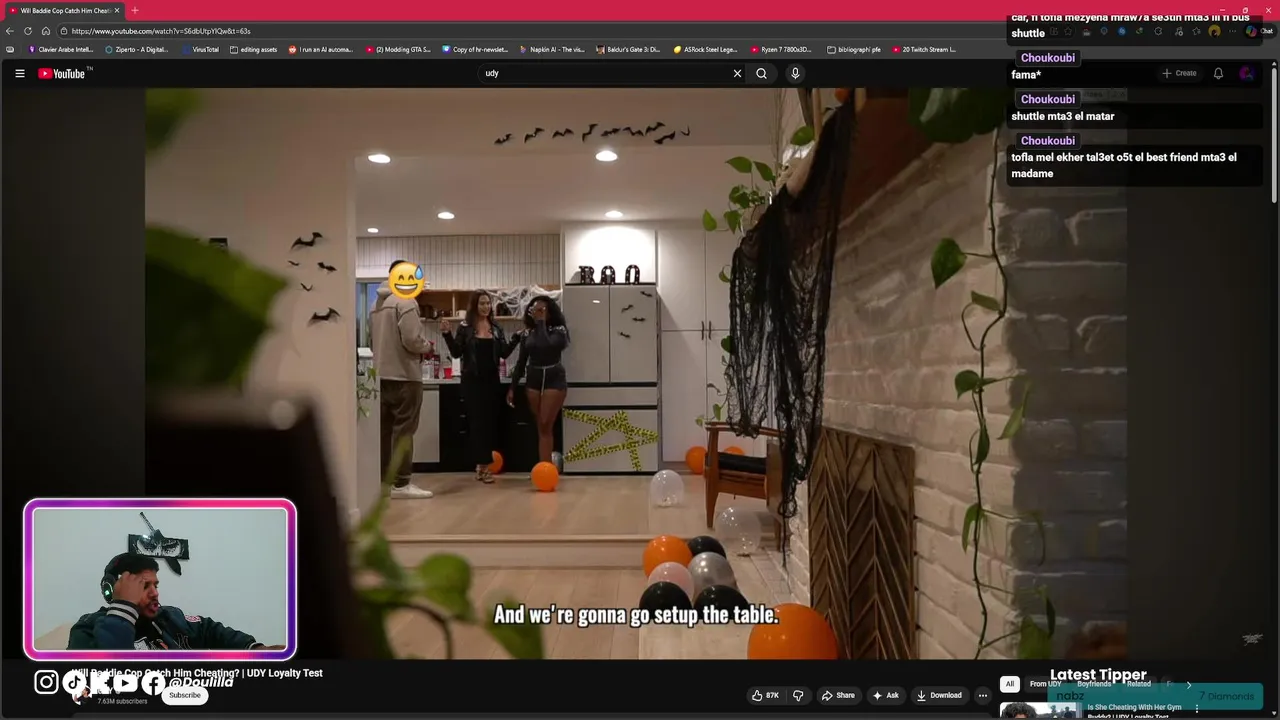The width and height of the screenshot is (1280, 720).
Task: Share the video
Action: pyautogui.click(x=838, y=695)
